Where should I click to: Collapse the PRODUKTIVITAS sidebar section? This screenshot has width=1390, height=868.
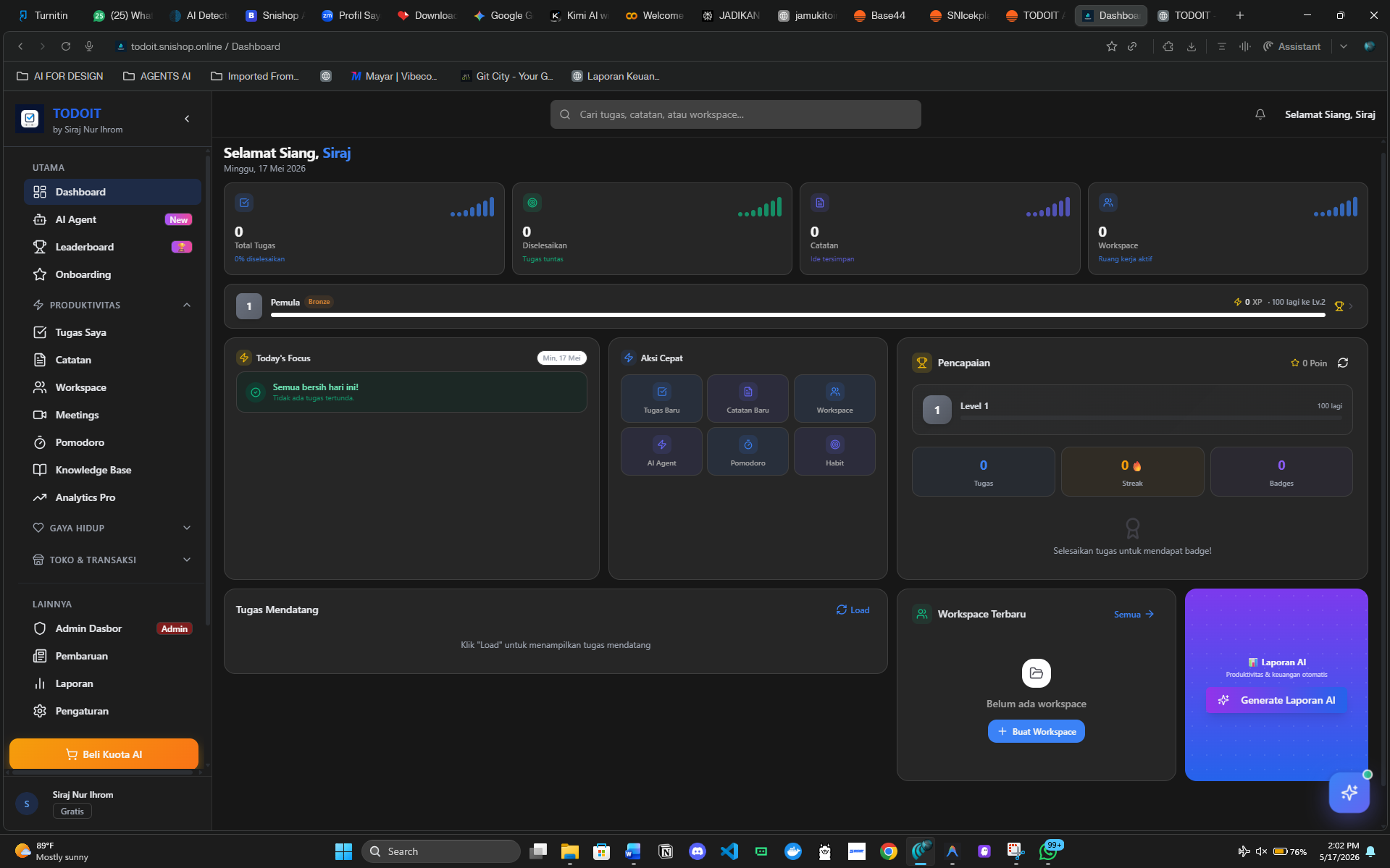(x=187, y=305)
